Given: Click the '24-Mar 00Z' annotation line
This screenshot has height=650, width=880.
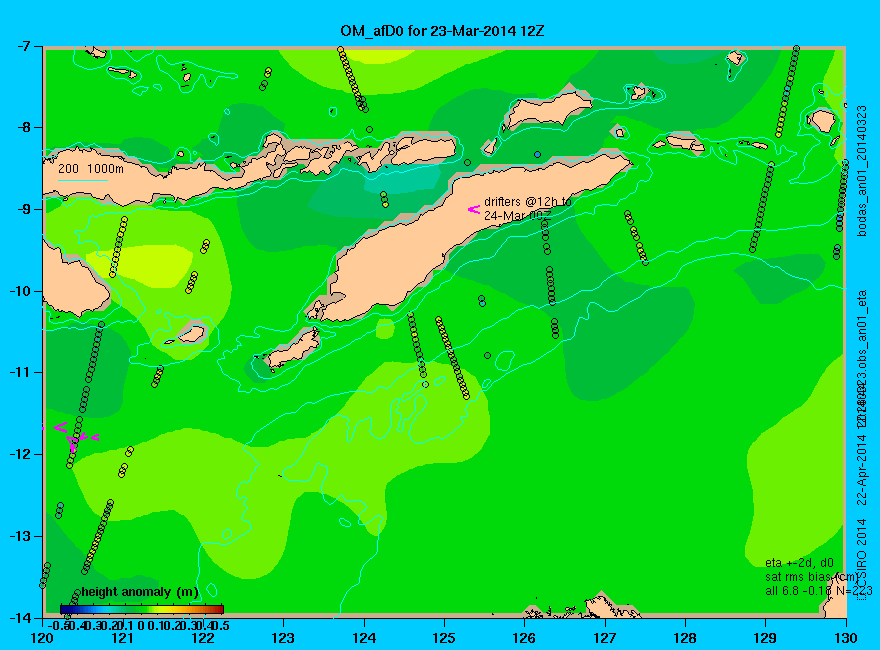Looking at the screenshot, I should (x=517, y=216).
